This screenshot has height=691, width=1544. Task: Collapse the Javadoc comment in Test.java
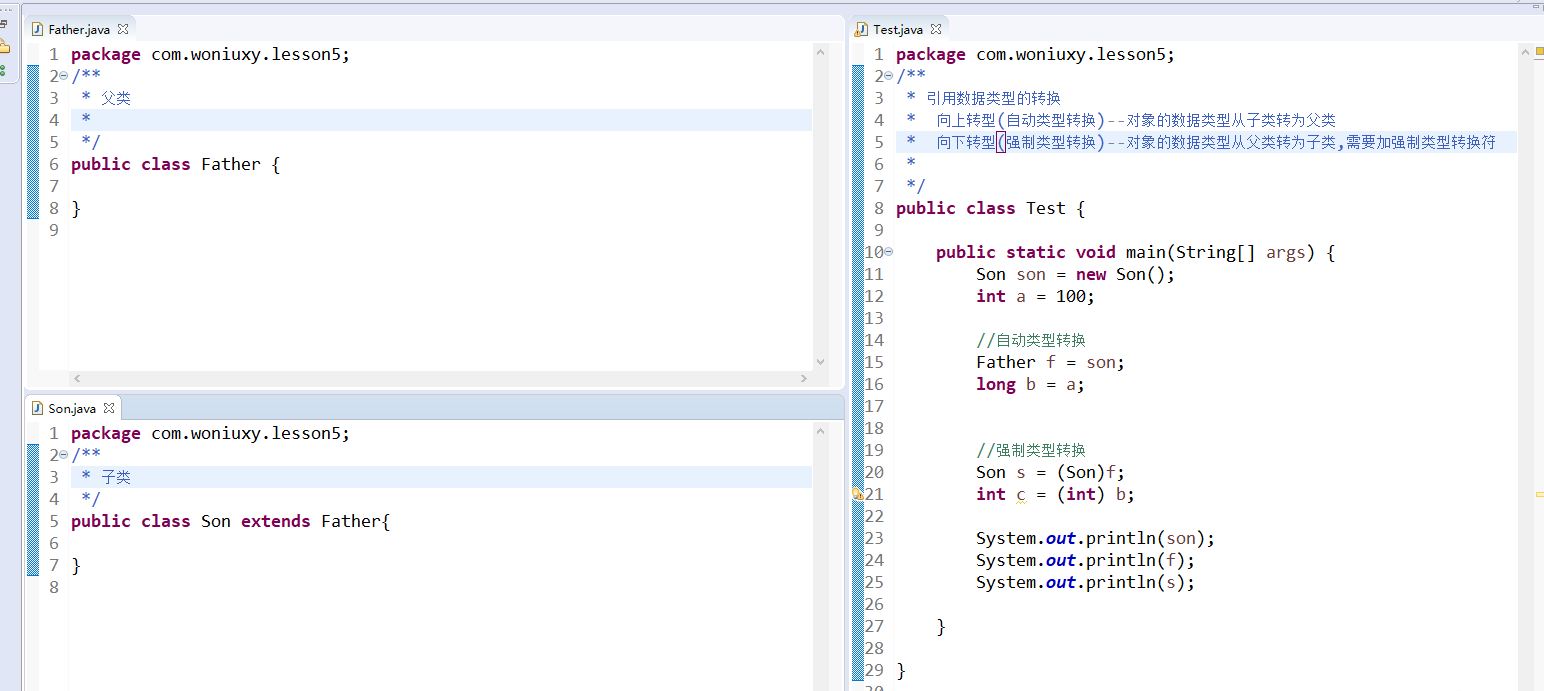[x=888, y=76]
